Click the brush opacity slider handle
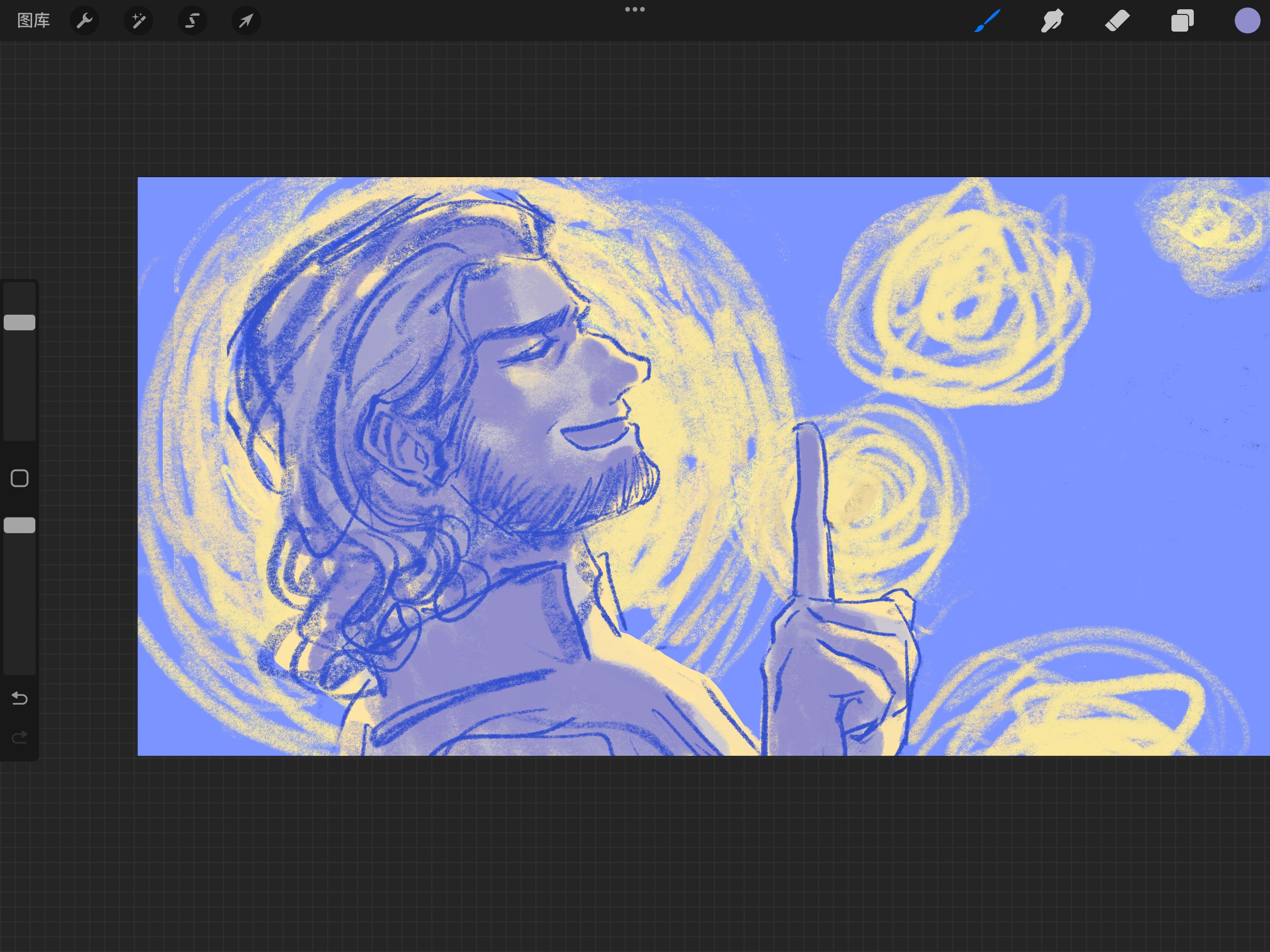This screenshot has width=1270, height=952. (20, 525)
